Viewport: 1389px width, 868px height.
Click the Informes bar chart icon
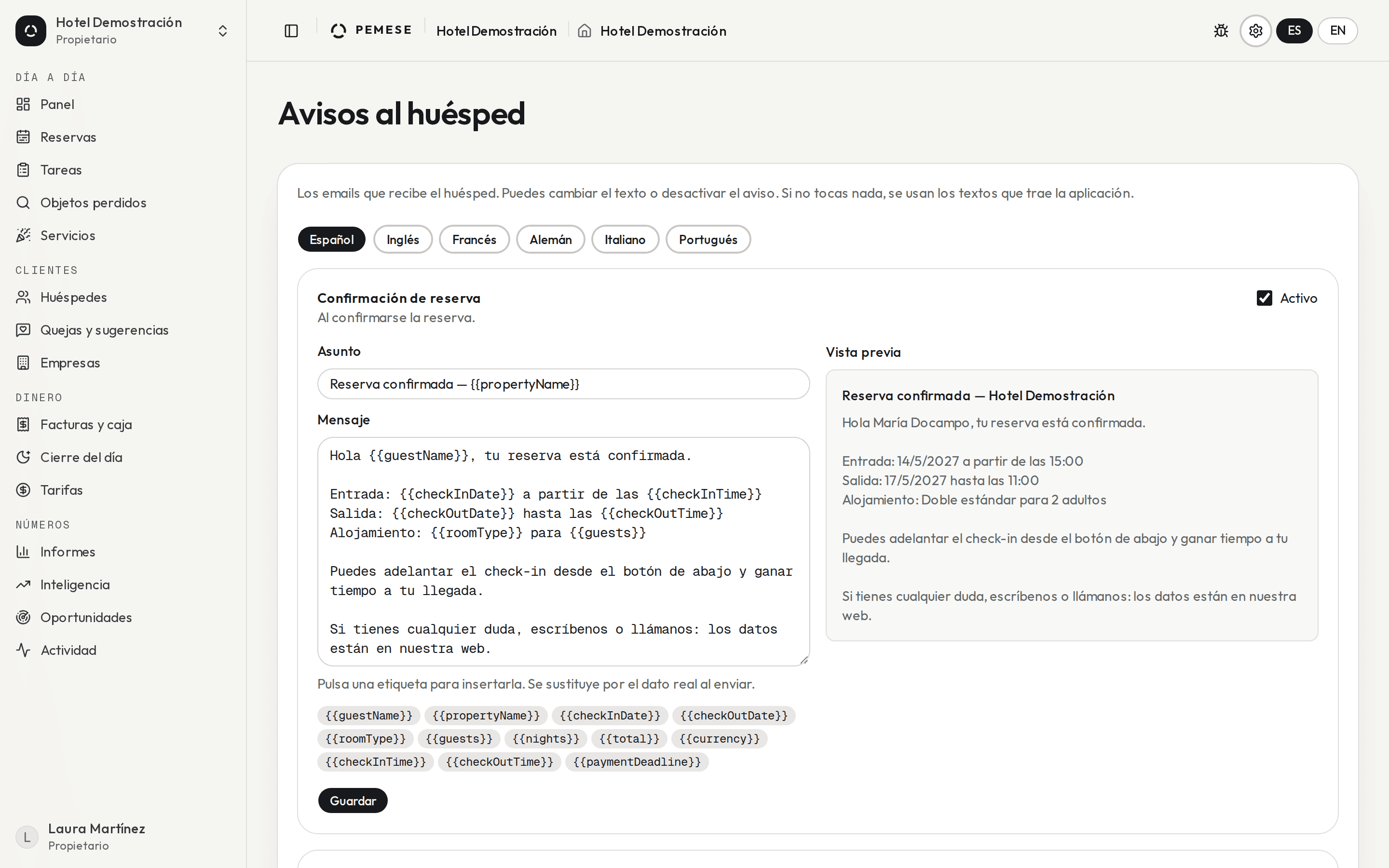pos(23,551)
